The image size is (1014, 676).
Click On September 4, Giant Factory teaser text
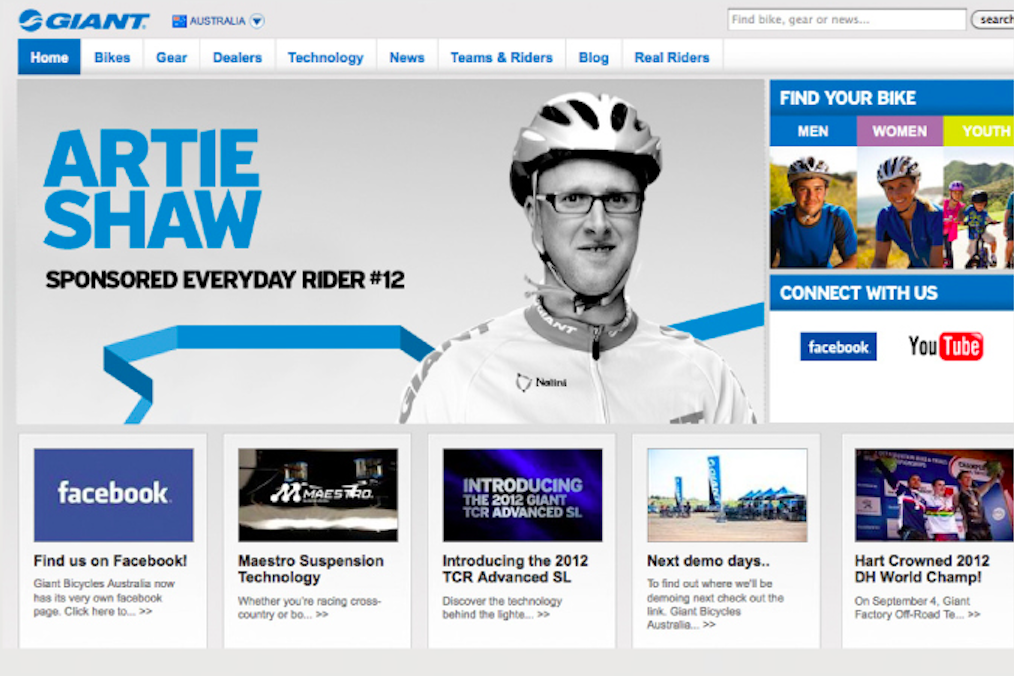click(917, 608)
